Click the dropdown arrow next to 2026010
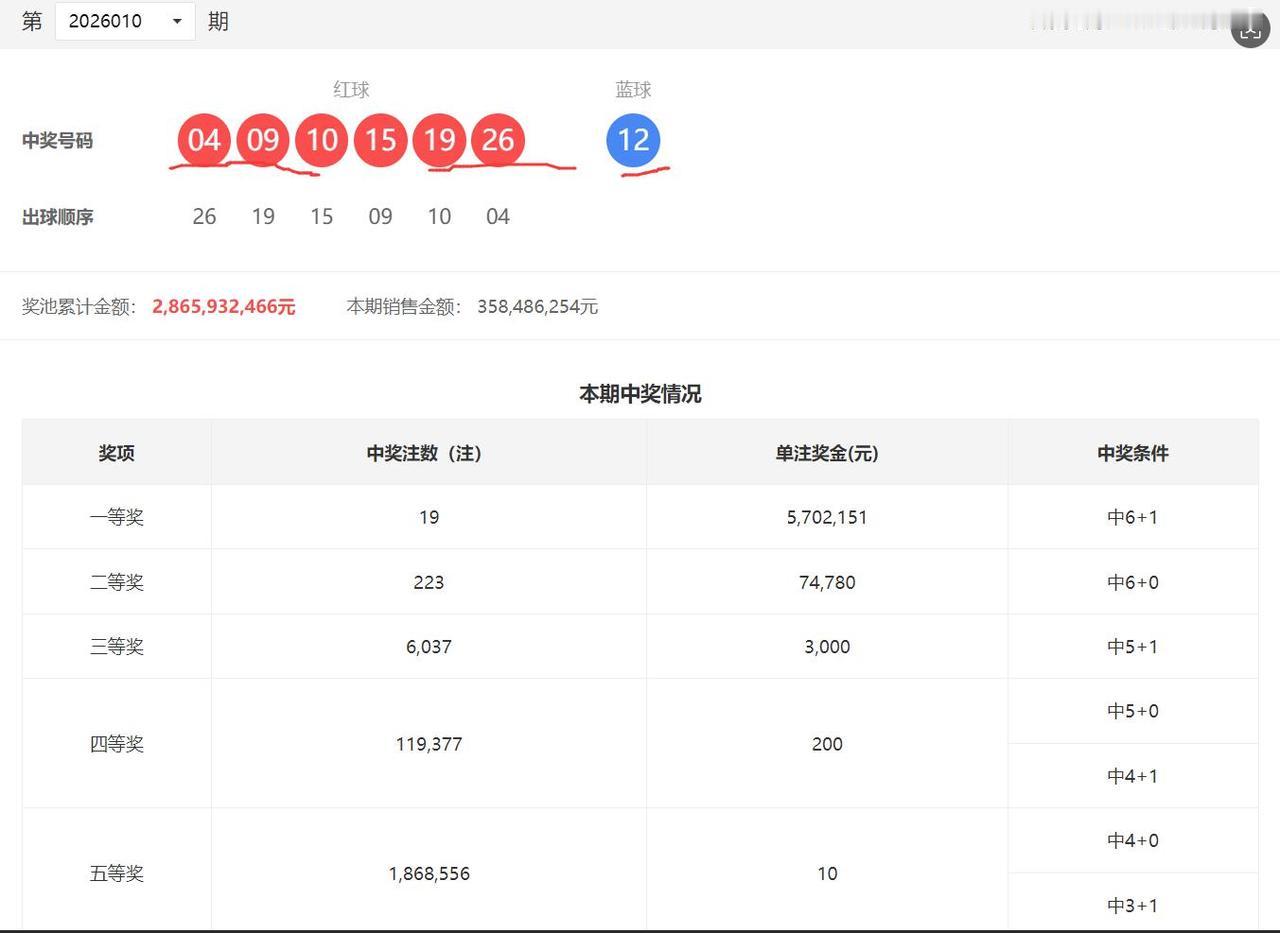1280x933 pixels. (x=177, y=20)
